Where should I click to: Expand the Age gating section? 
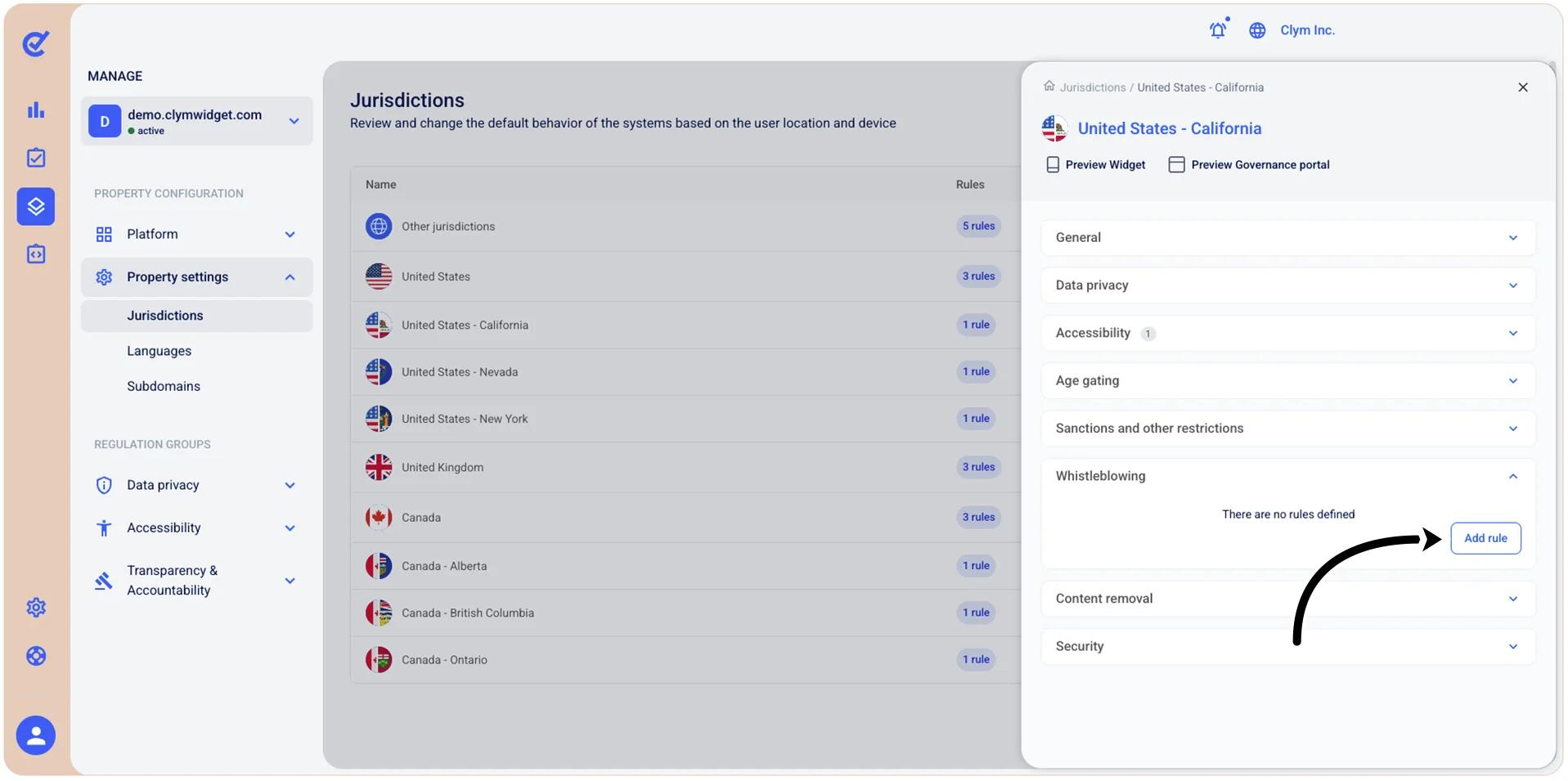coord(1288,380)
